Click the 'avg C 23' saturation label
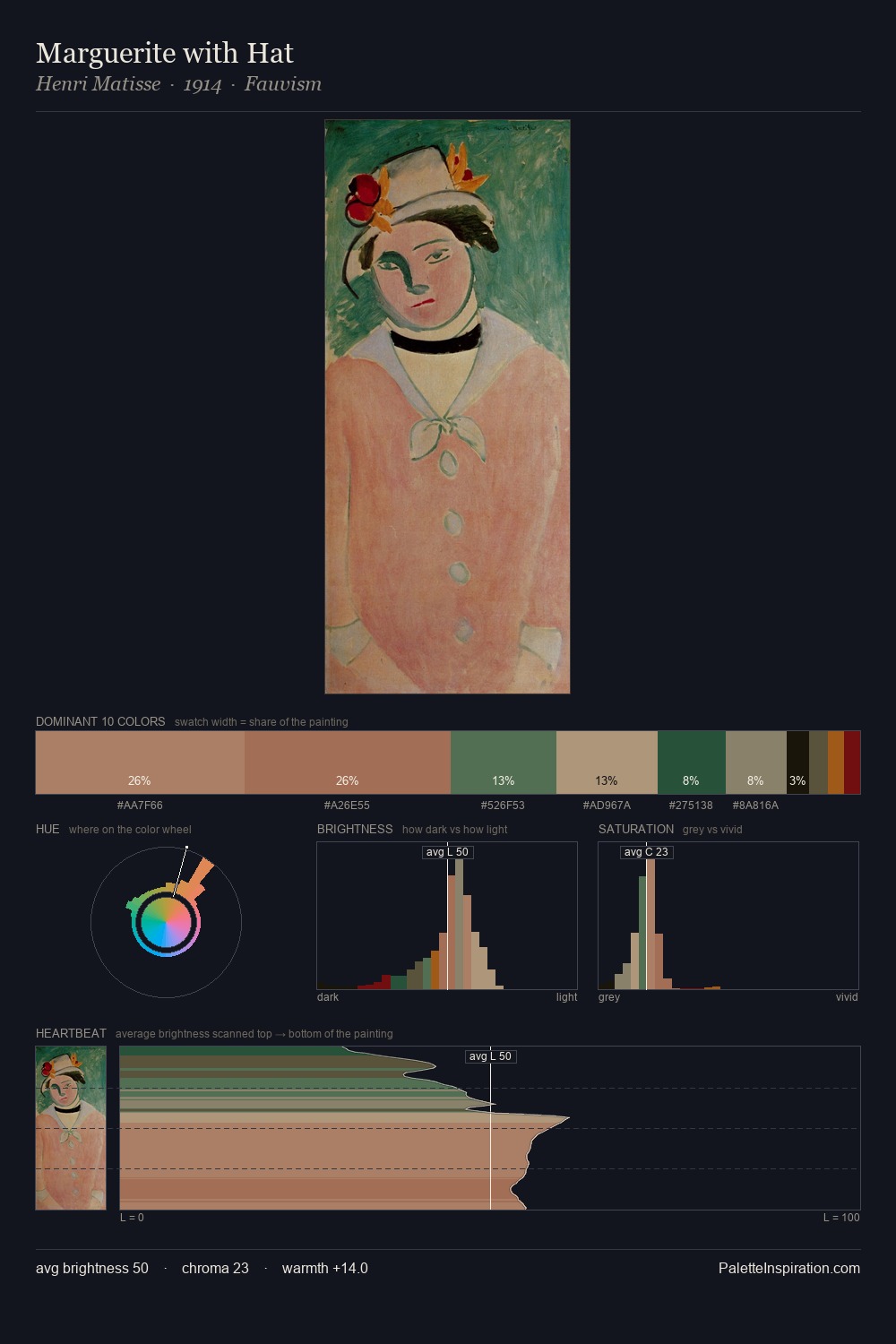Screen dimensions: 896x1344 (x=646, y=852)
